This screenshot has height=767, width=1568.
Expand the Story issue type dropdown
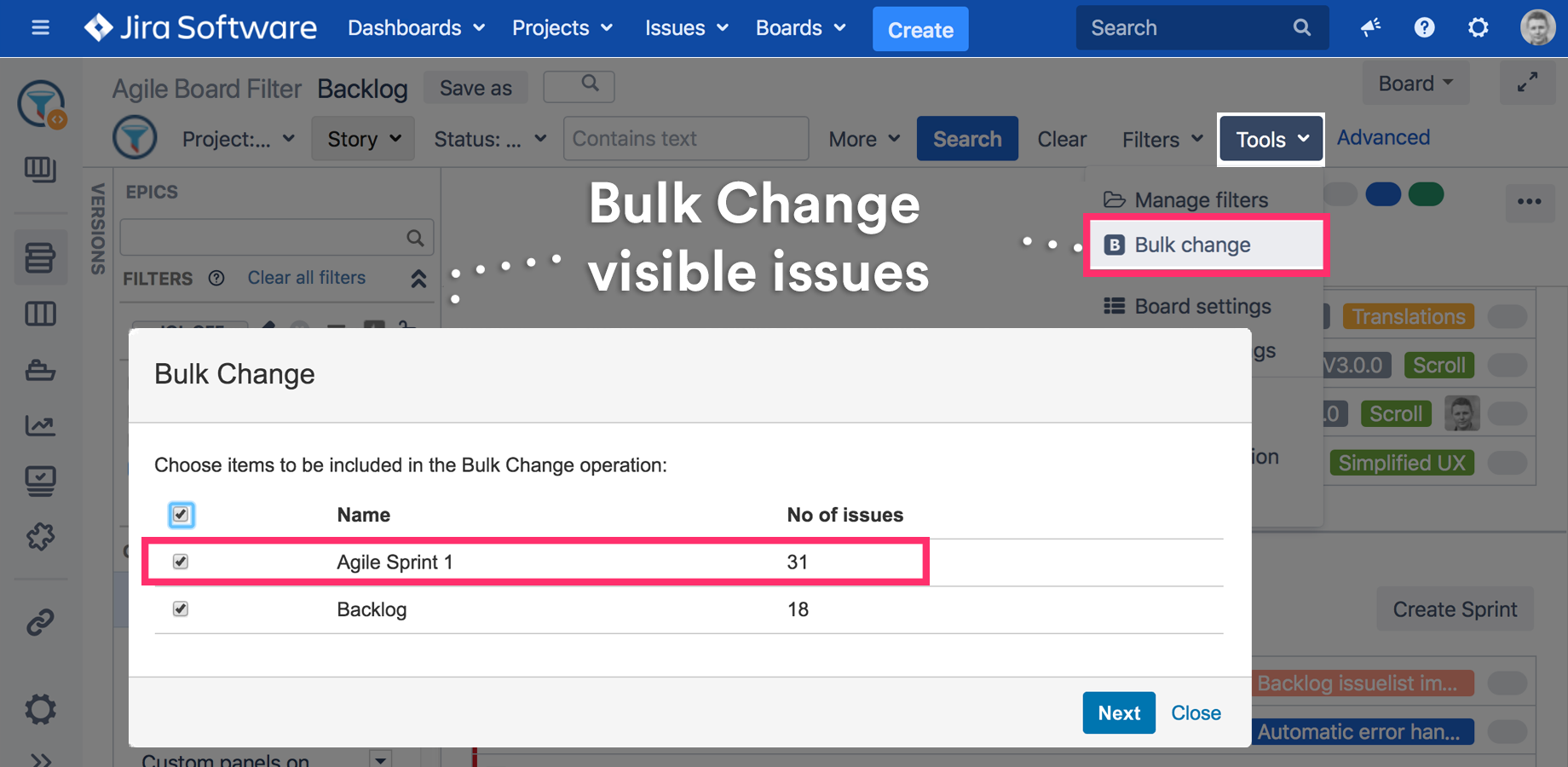tap(364, 139)
